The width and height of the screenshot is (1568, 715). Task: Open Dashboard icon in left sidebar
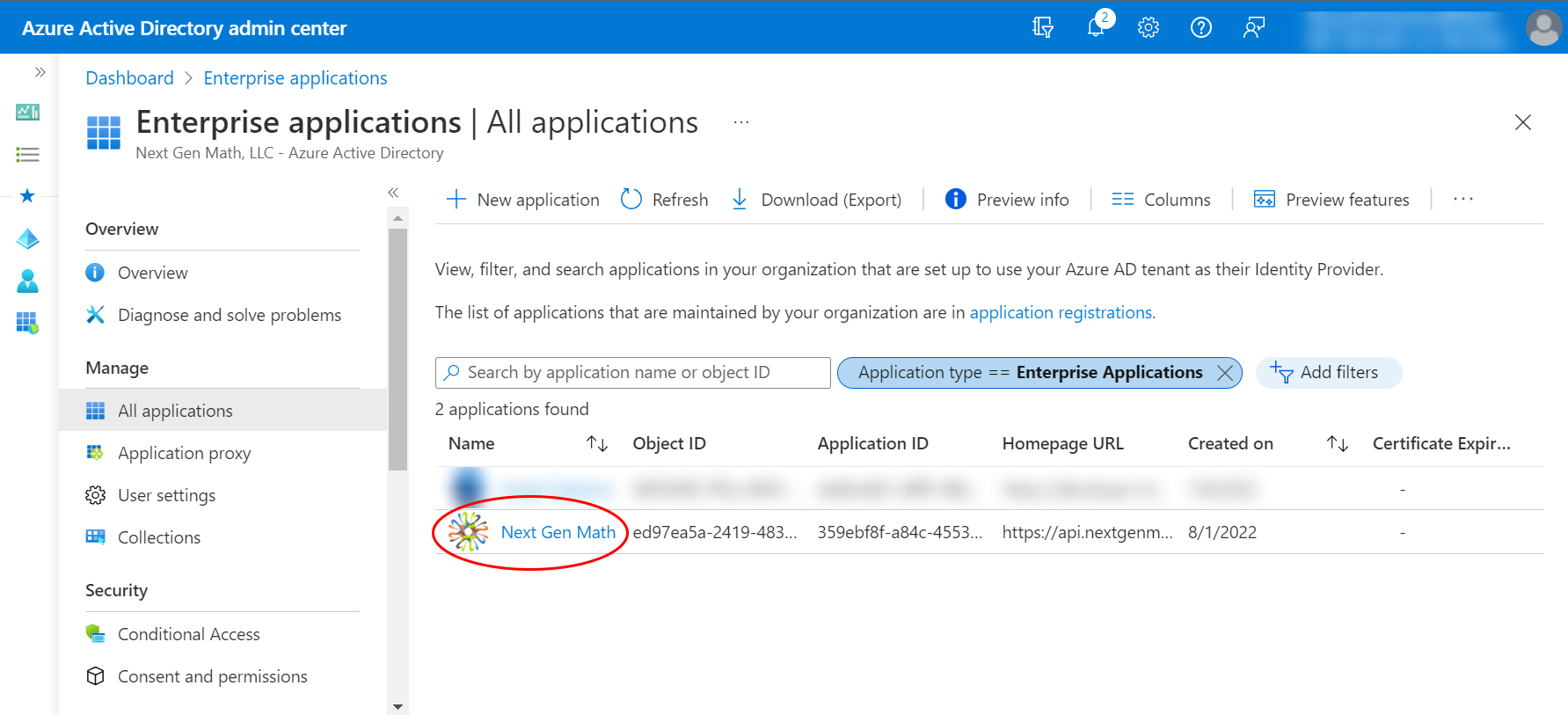[27, 112]
